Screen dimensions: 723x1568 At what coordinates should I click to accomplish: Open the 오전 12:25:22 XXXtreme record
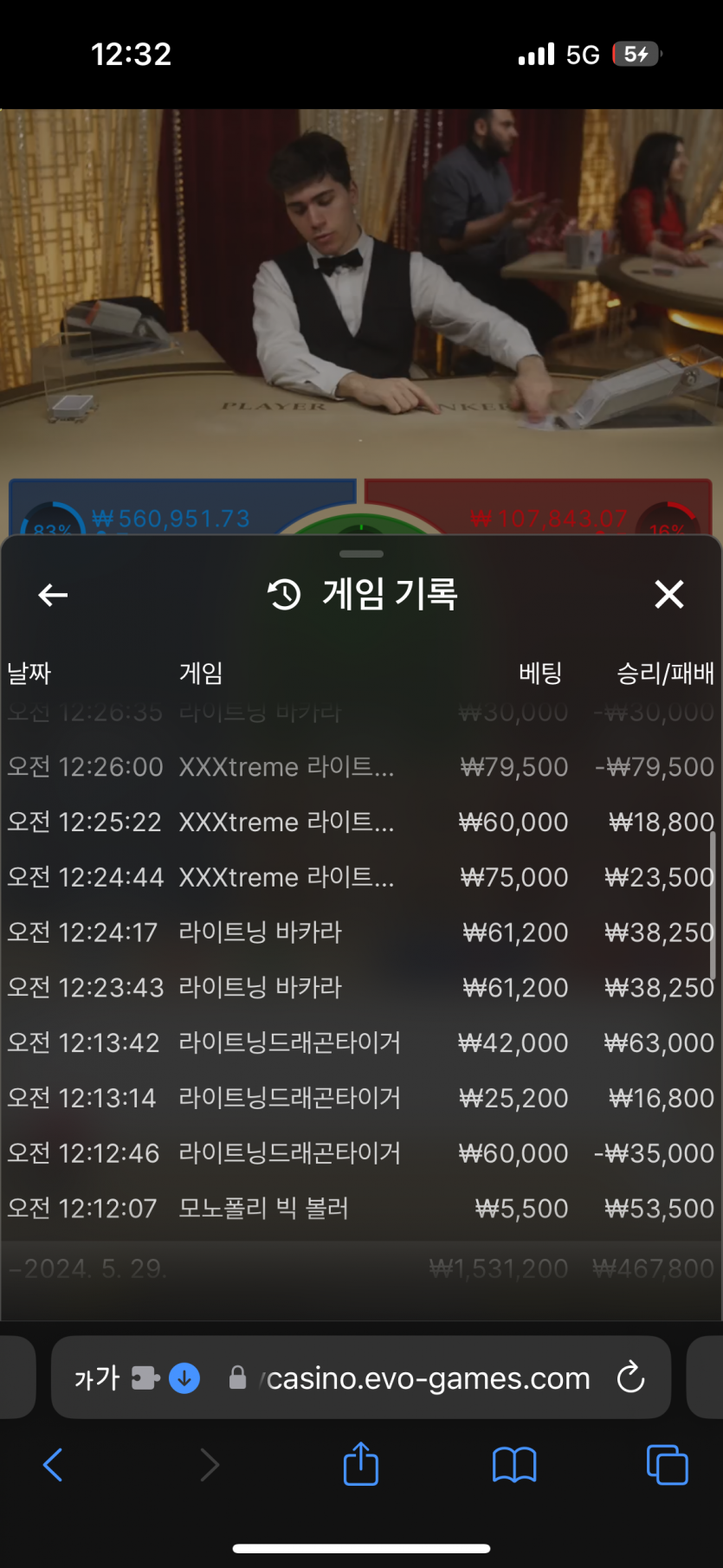click(x=361, y=823)
